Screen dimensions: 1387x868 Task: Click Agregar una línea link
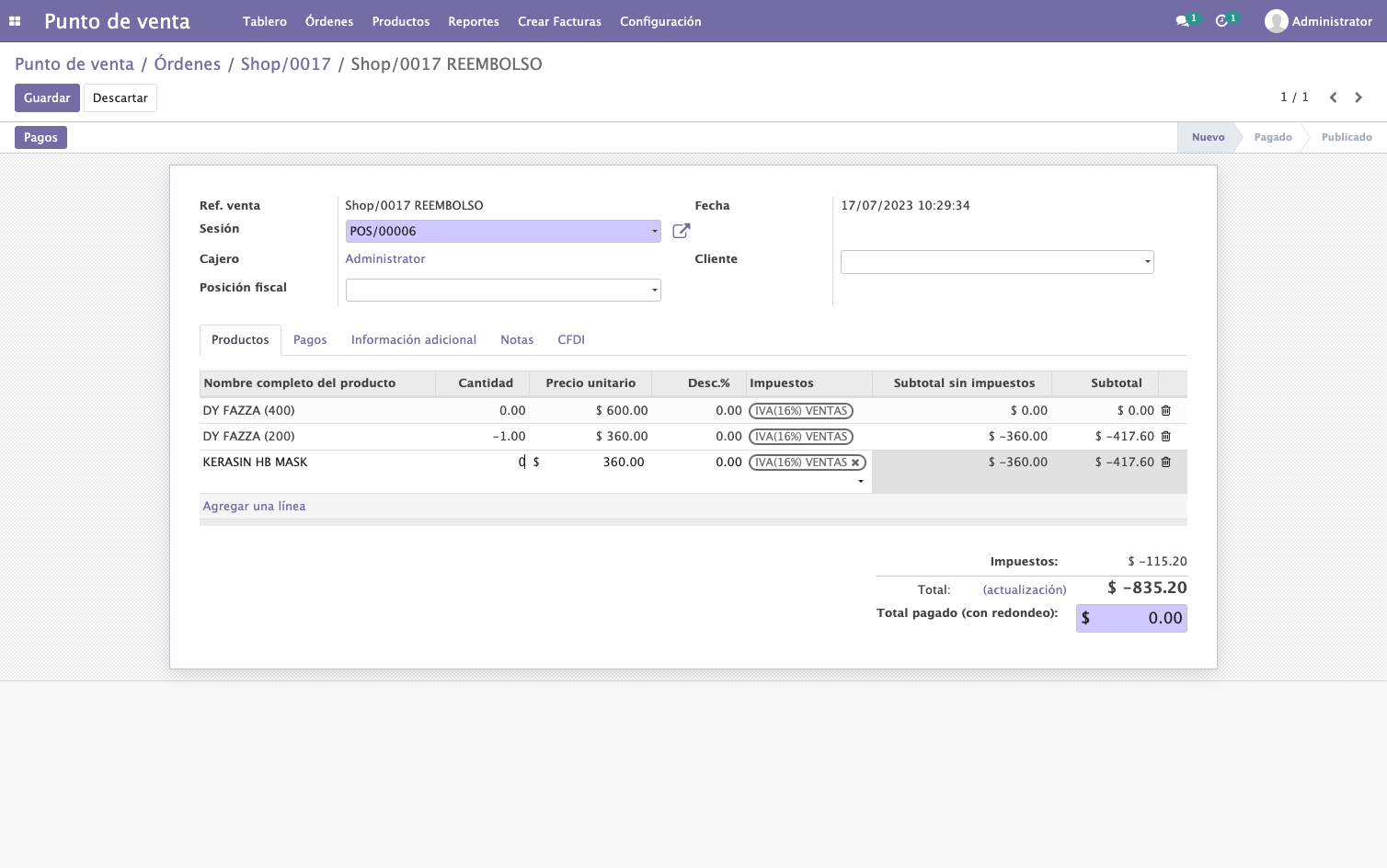pos(254,507)
